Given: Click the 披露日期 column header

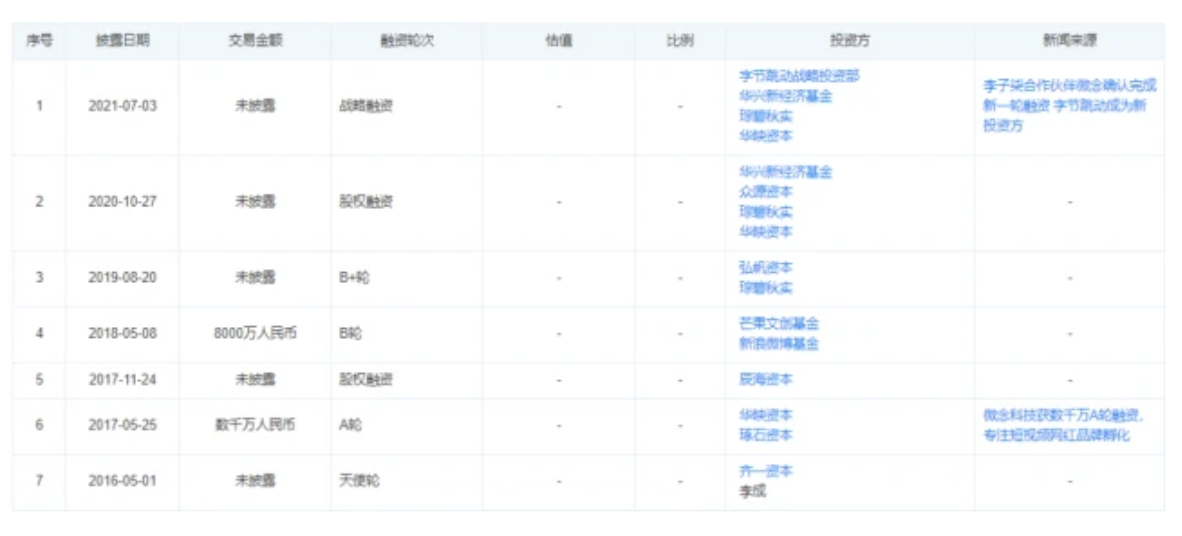Looking at the screenshot, I should click(122, 41).
